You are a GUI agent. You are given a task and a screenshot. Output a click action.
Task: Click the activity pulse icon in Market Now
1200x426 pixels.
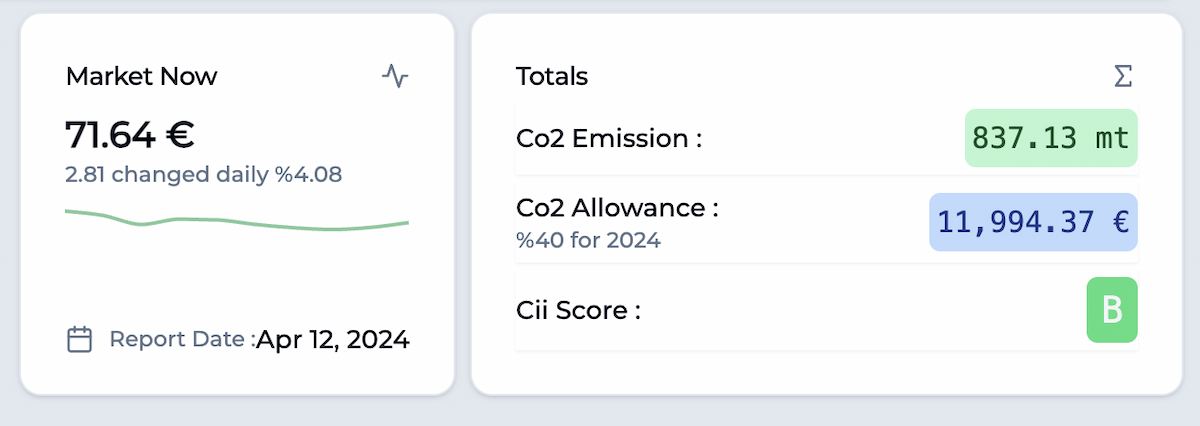click(395, 76)
